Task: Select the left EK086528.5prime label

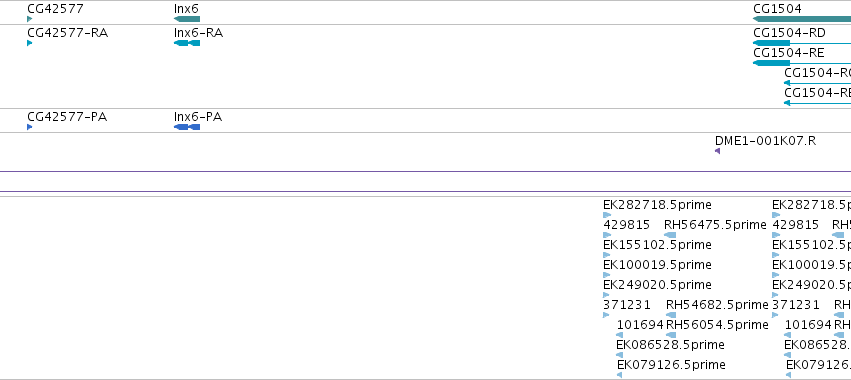Action: coord(670,345)
